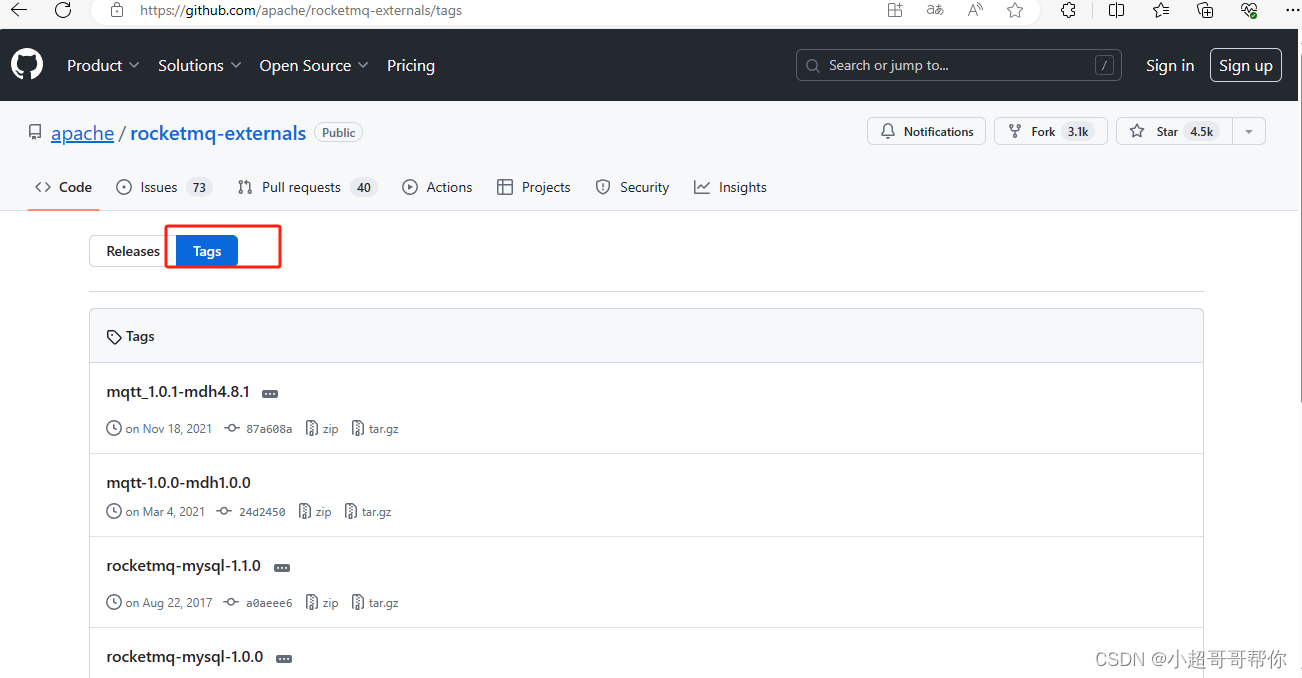Click the slash shortcut key hint

[x=1104, y=65]
